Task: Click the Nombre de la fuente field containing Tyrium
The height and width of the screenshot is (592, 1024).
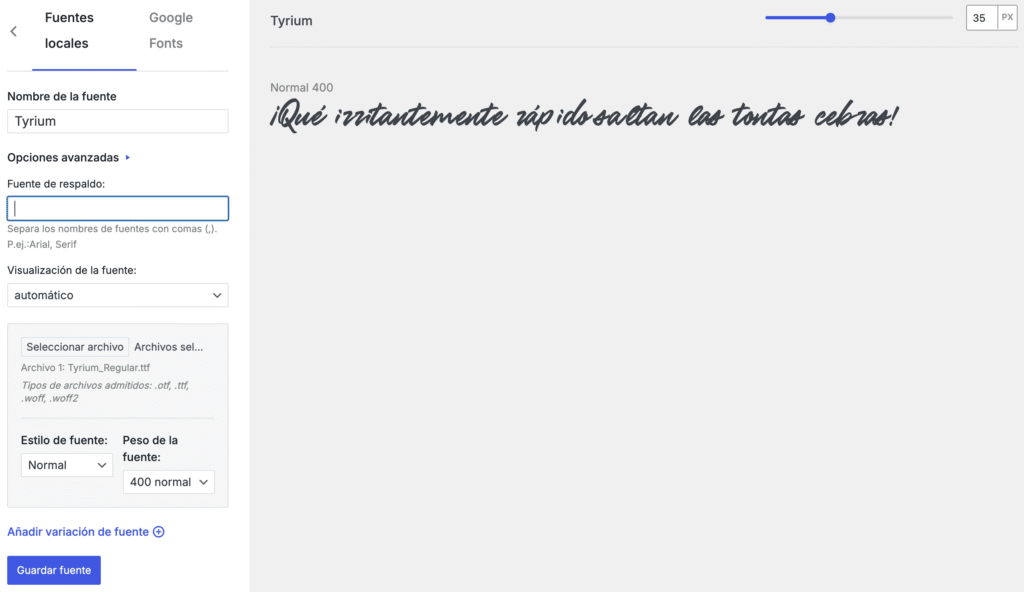Action: coord(117,120)
